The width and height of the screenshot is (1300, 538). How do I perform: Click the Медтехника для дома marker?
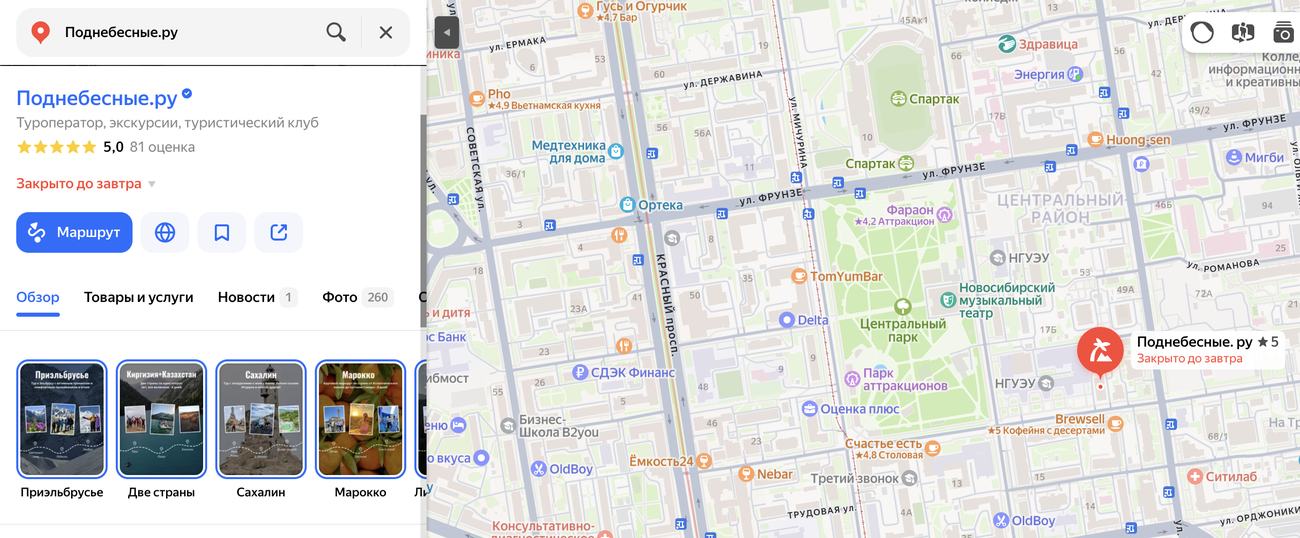tap(616, 152)
